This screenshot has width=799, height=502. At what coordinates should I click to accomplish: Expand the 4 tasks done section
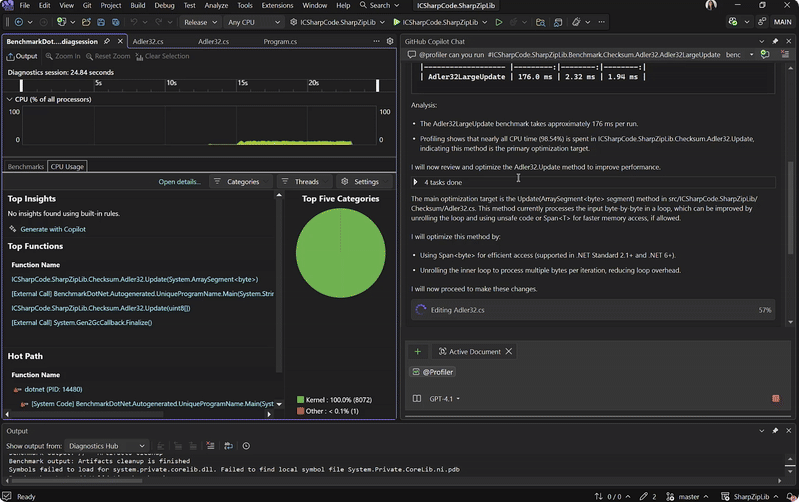point(416,182)
